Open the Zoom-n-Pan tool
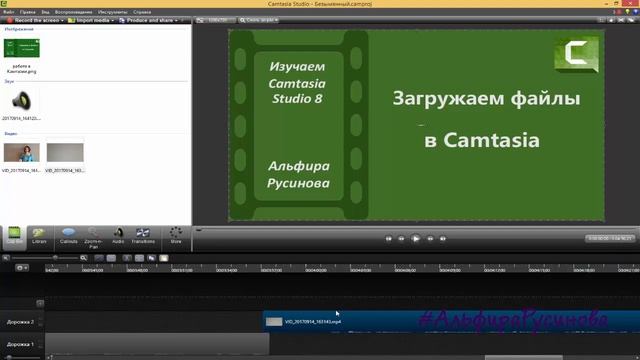 click(93, 238)
